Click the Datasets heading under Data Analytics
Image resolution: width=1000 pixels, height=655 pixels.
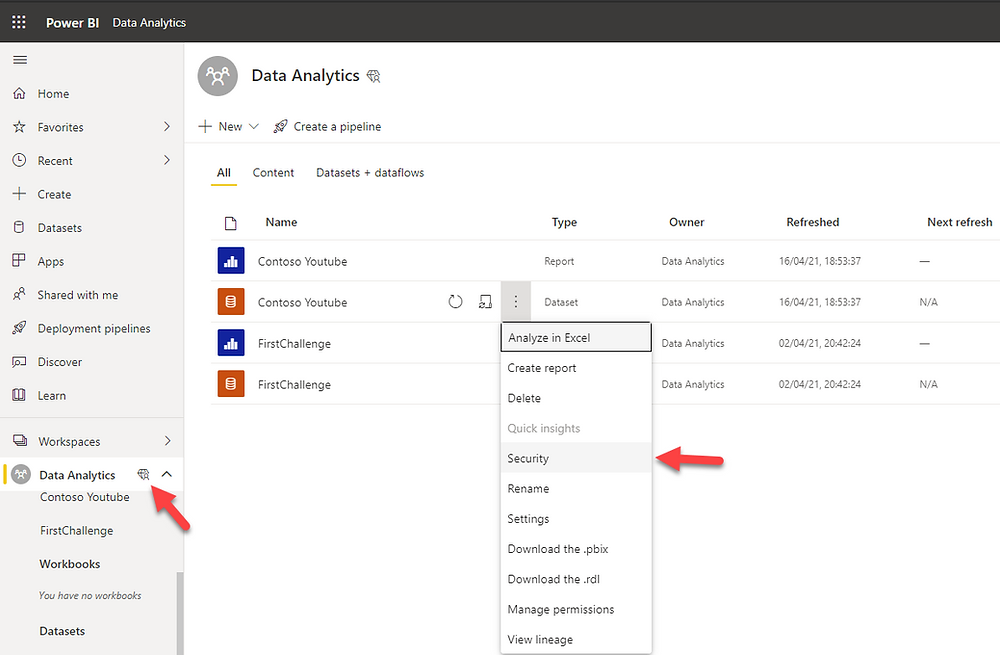click(62, 631)
